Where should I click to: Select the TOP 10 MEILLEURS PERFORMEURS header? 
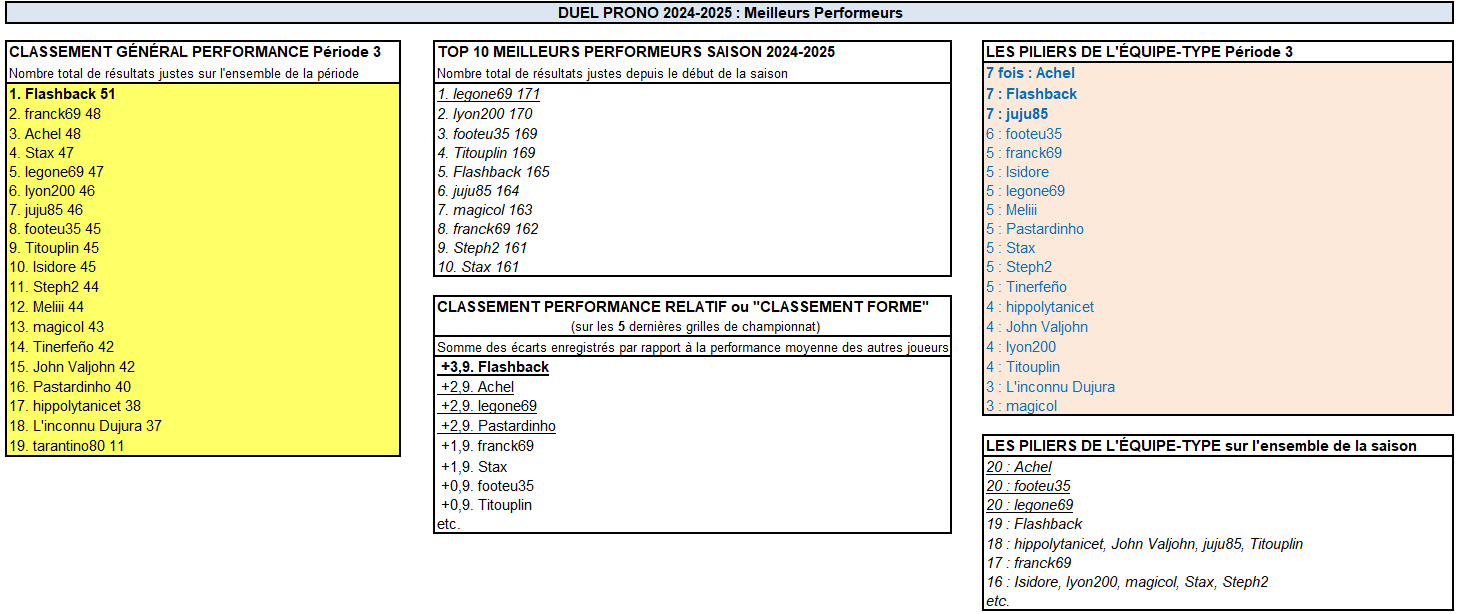coord(635,51)
